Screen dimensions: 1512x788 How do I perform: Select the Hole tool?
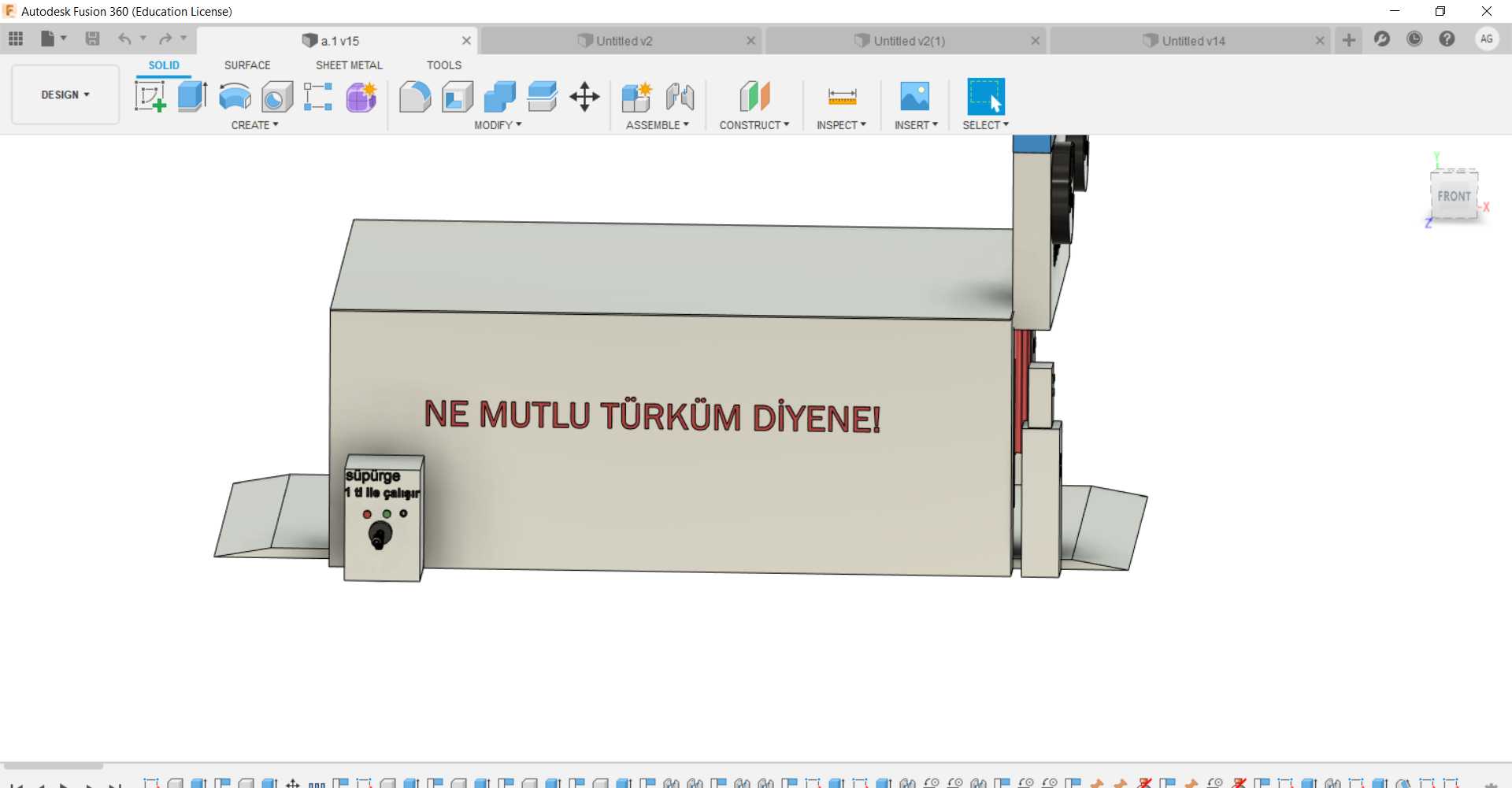tap(277, 97)
